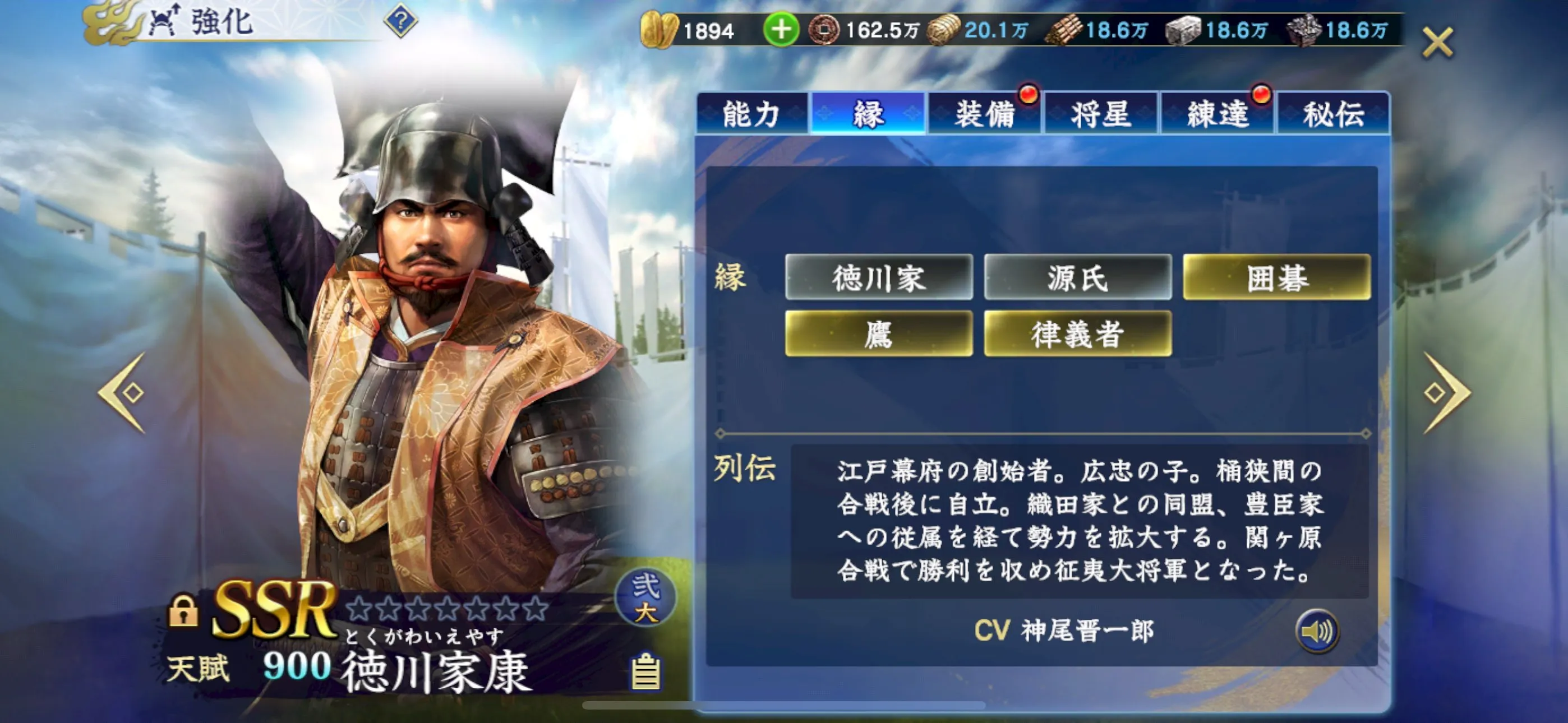Open the 秘伝 tab

pyautogui.click(x=1333, y=114)
